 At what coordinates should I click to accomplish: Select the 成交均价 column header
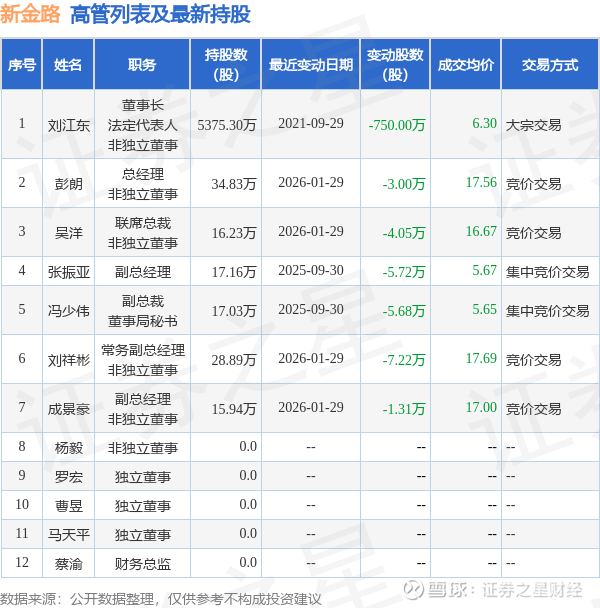point(465,65)
